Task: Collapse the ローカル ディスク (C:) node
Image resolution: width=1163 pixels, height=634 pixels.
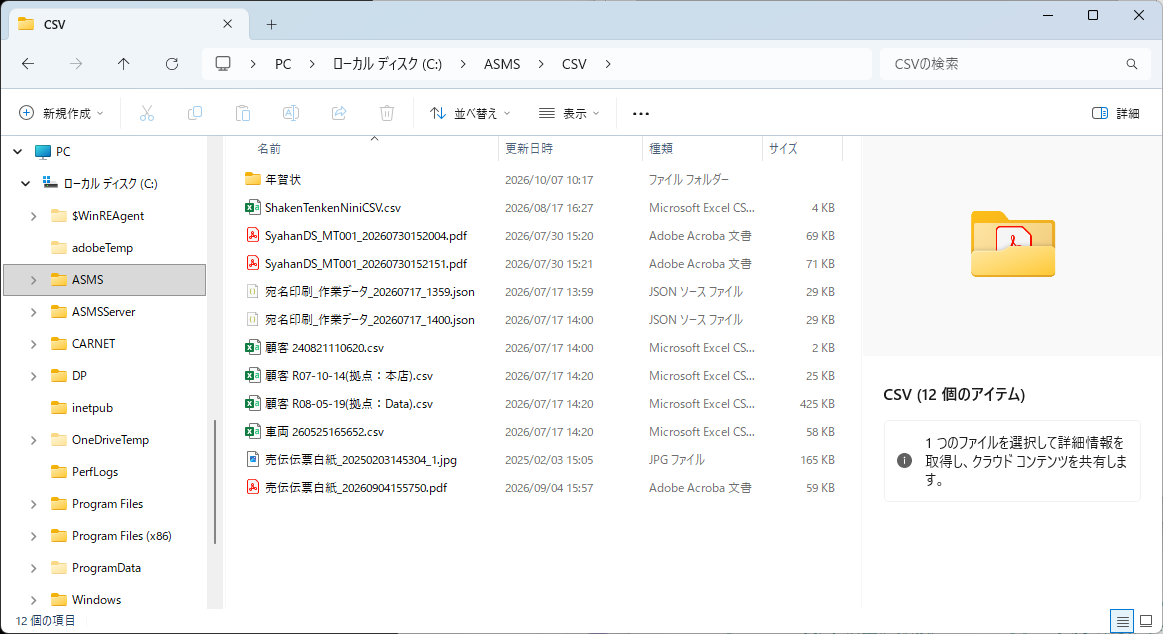Action: click(25, 183)
